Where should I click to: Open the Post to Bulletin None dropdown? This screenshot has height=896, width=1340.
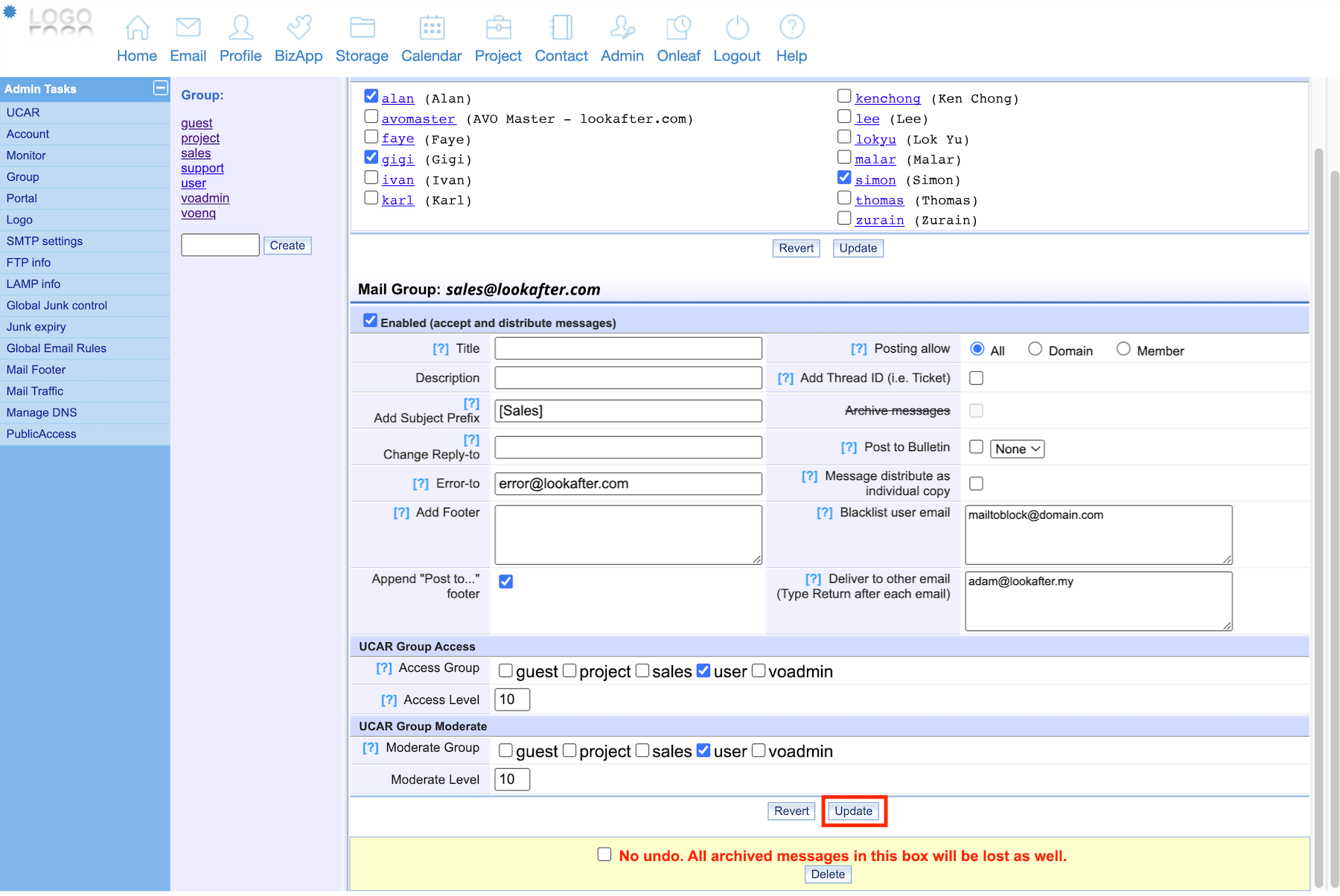point(1017,449)
